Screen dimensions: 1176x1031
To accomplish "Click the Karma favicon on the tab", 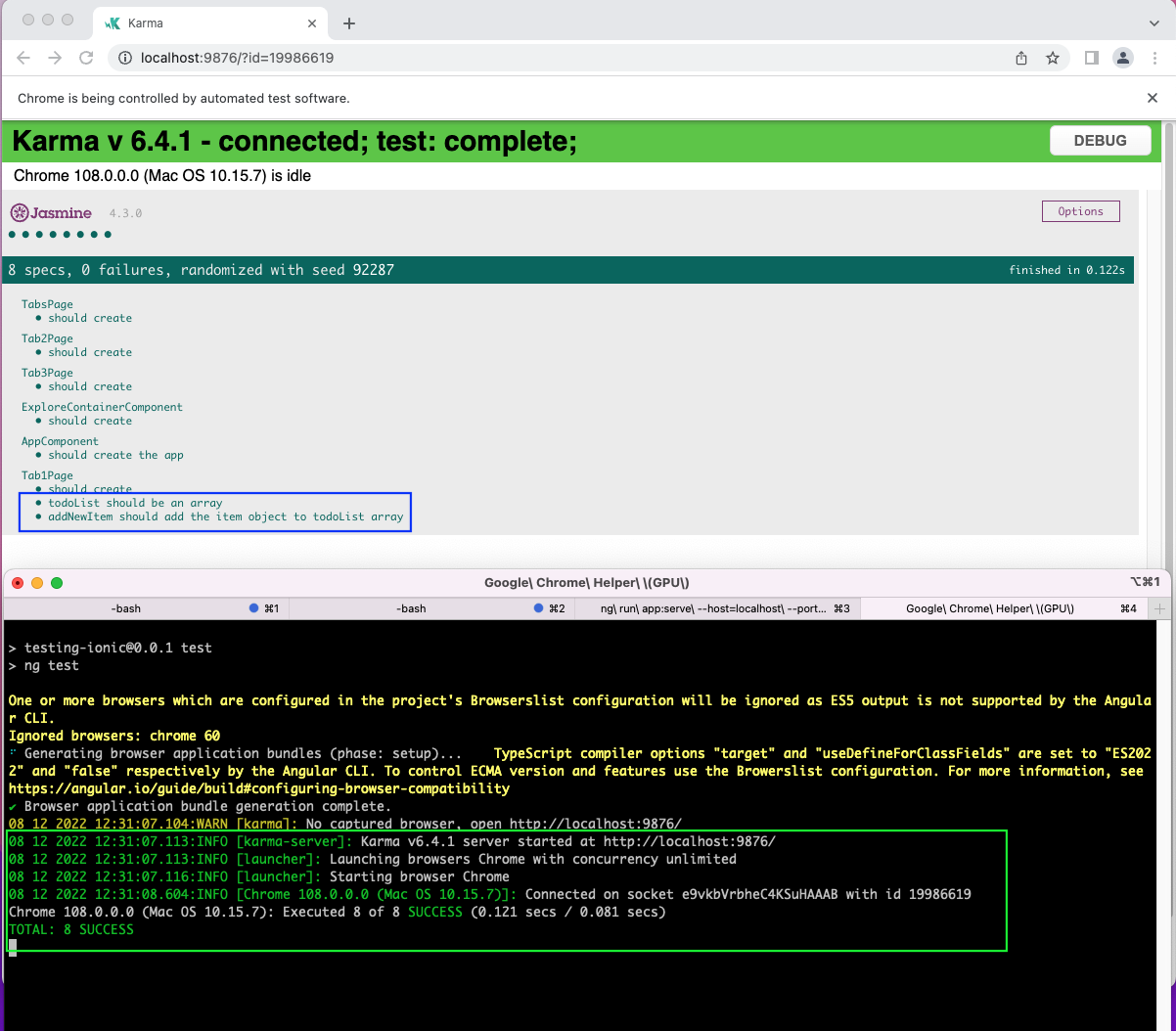I will click(x=113, y=22).
